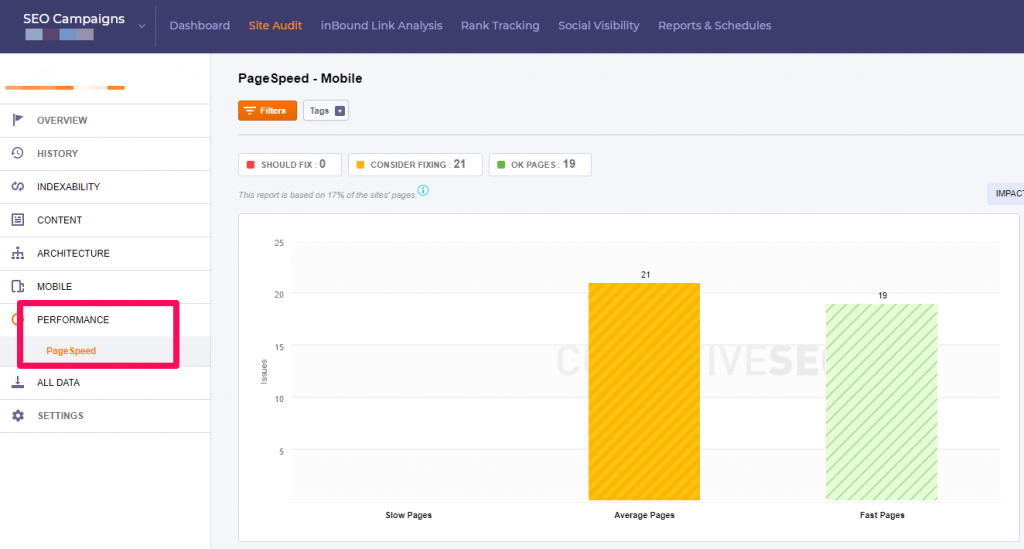Click the History clock icon
Image resolution: width=1024 pixels, height=549 pixels.
pyautogui.click(x=18, y=153)
